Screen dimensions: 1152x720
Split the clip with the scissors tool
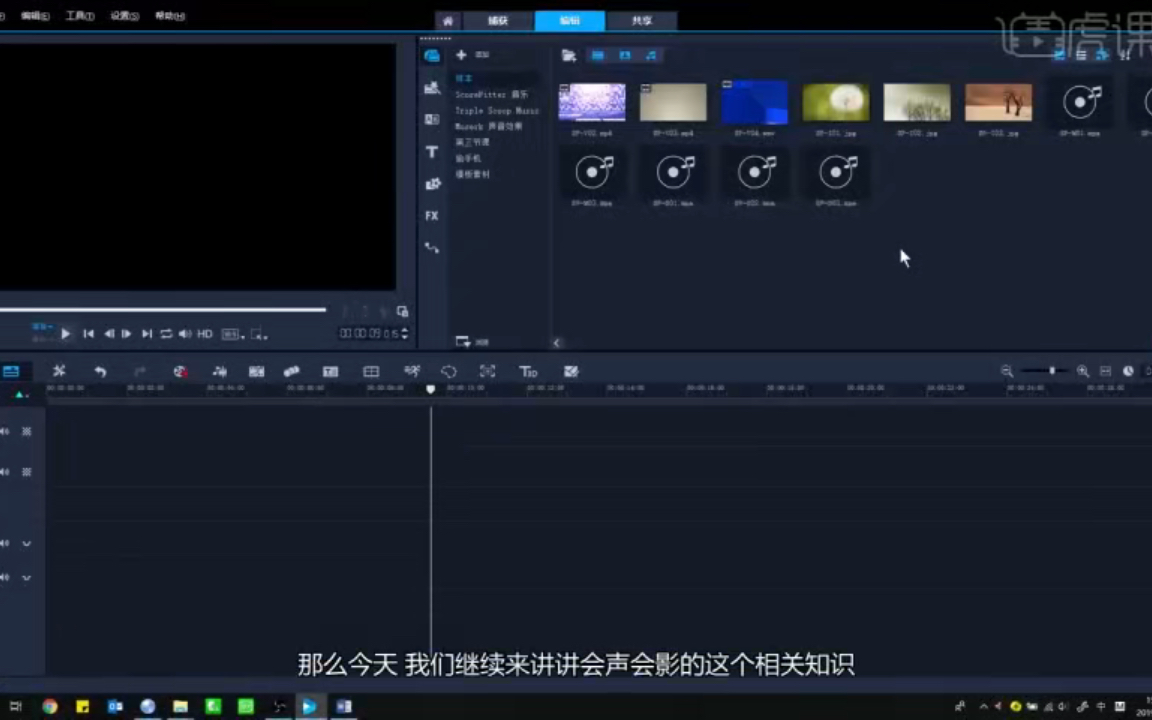click(59, 371)
